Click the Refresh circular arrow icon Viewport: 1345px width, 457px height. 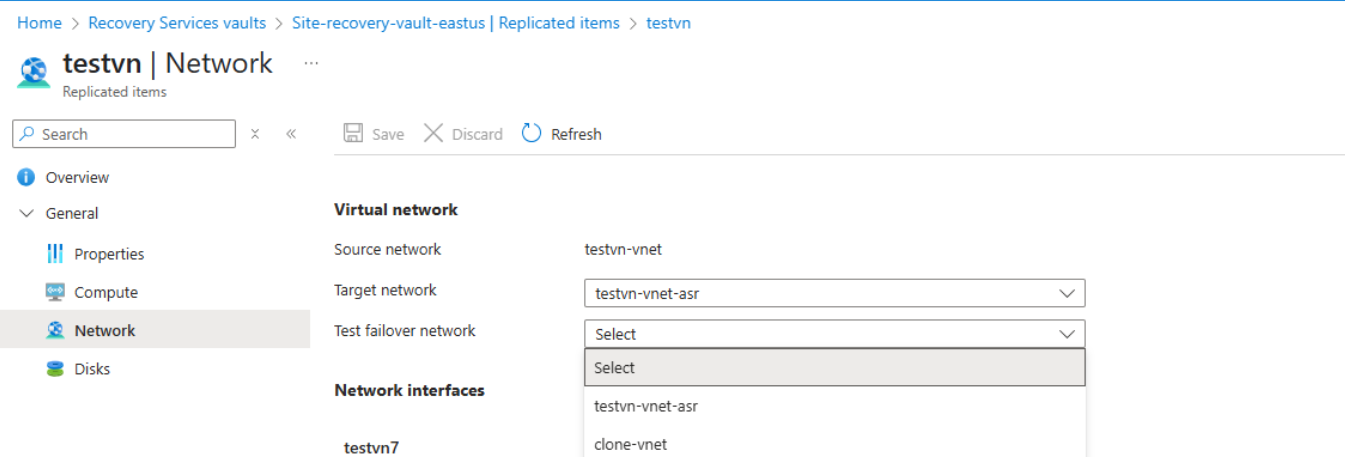(532, 133)
